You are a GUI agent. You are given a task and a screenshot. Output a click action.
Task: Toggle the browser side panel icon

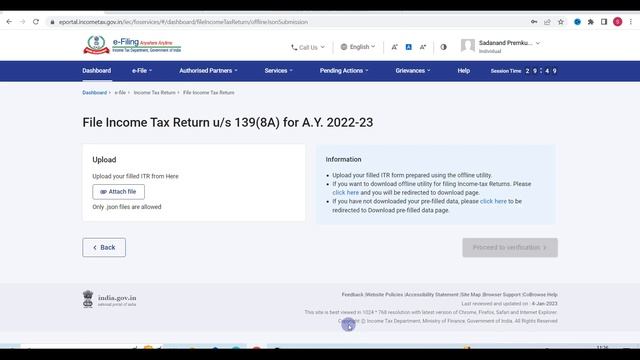pos(604,22)
